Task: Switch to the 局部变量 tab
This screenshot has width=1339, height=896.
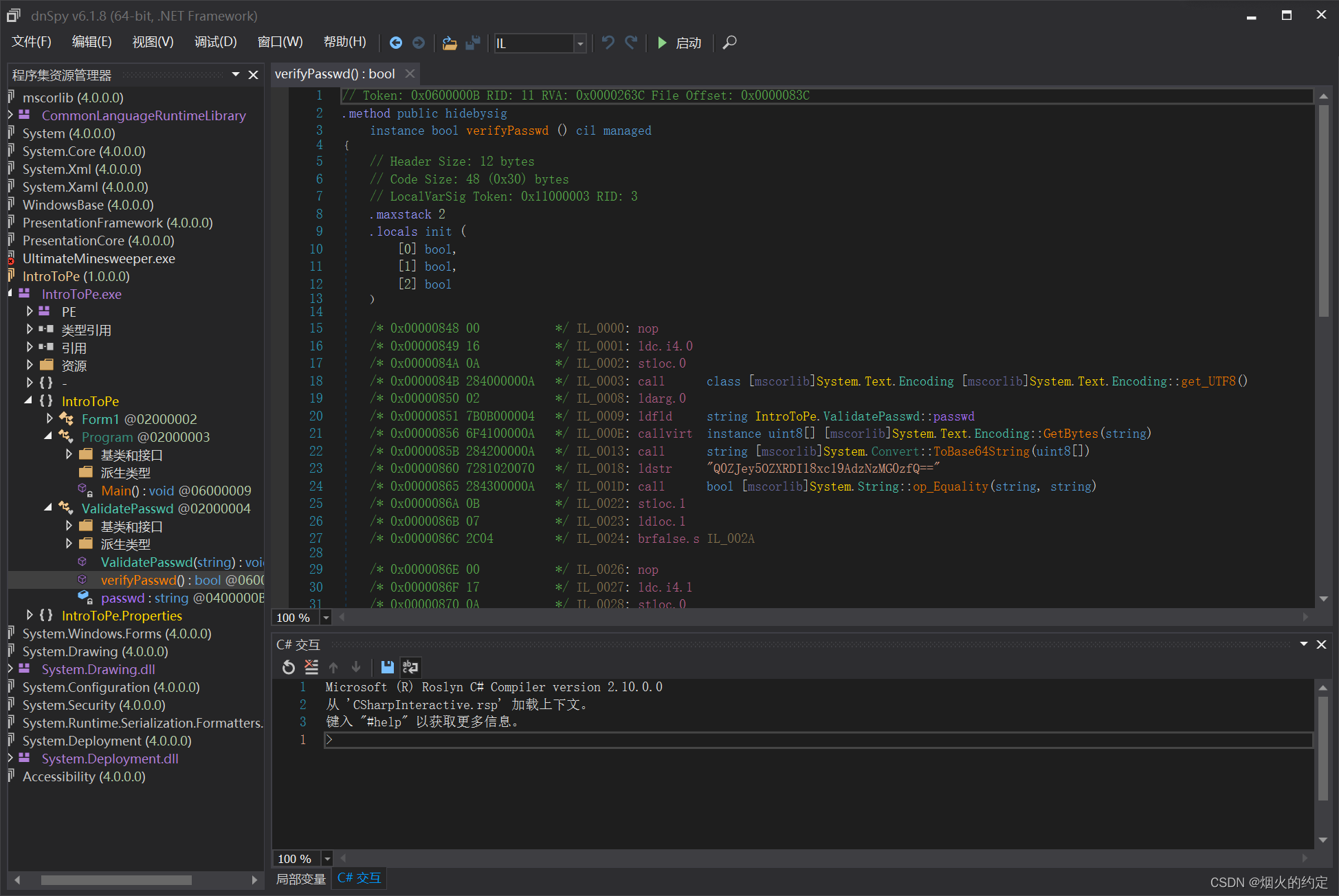Action: click(x=300, y=878)
